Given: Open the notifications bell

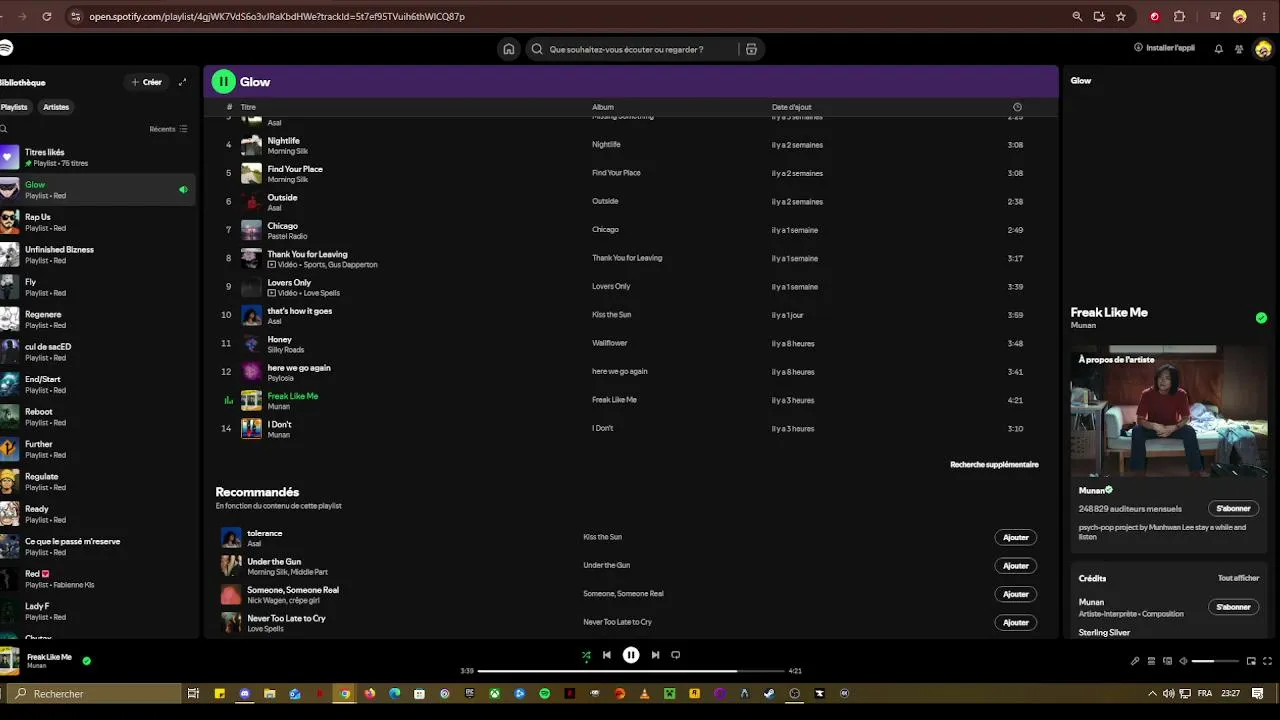Looking at the screenshot, I should click(1218, 49).
